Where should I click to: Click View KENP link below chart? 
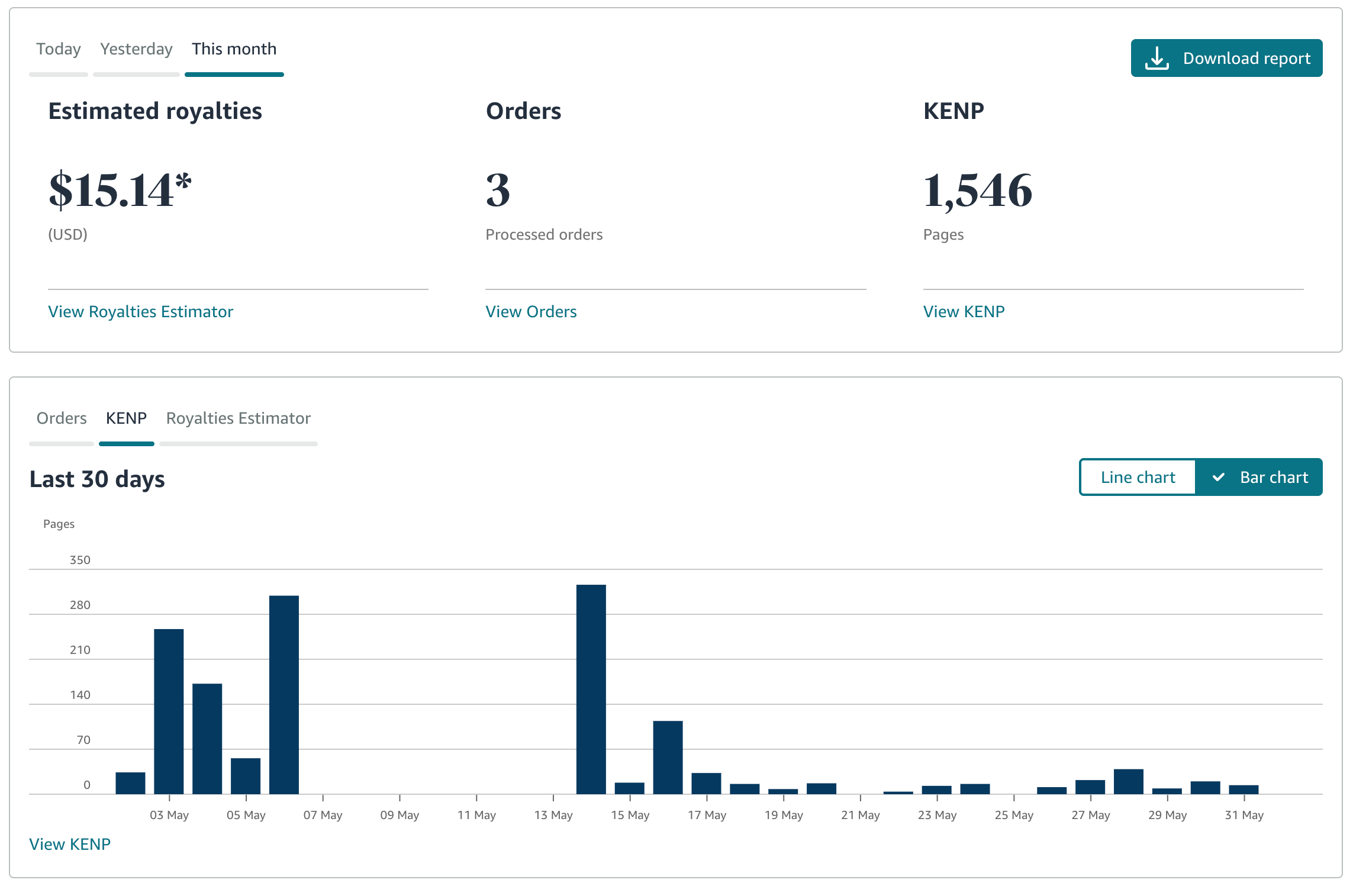coord(70,845)
